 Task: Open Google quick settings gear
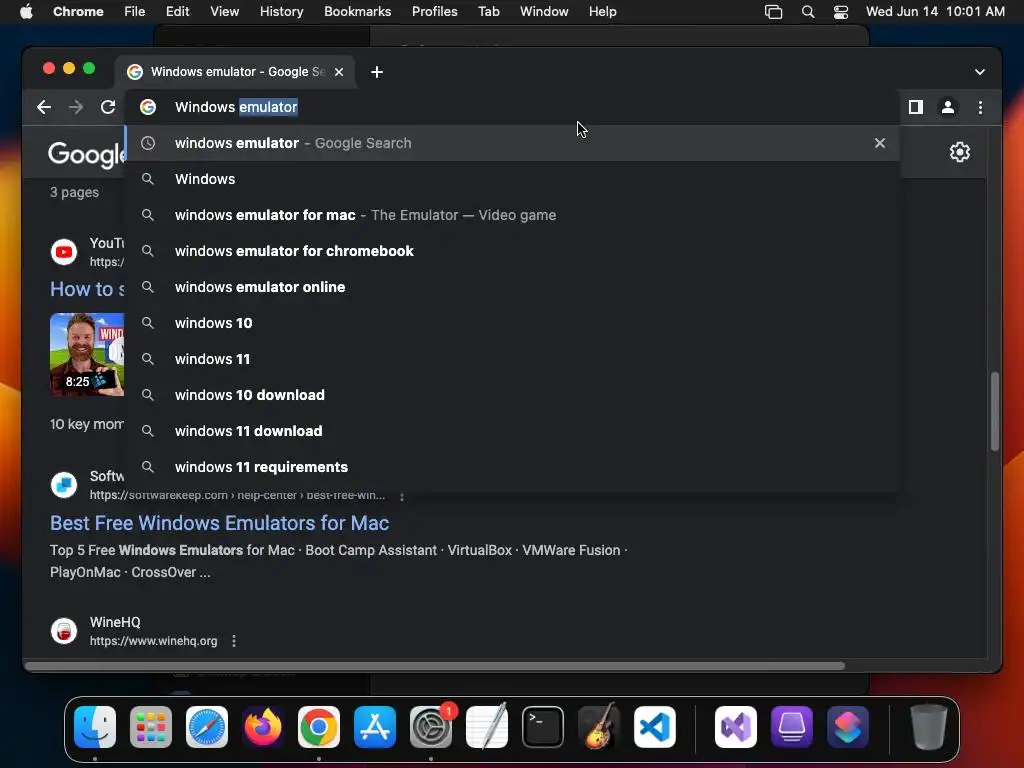tap(959, 152)
